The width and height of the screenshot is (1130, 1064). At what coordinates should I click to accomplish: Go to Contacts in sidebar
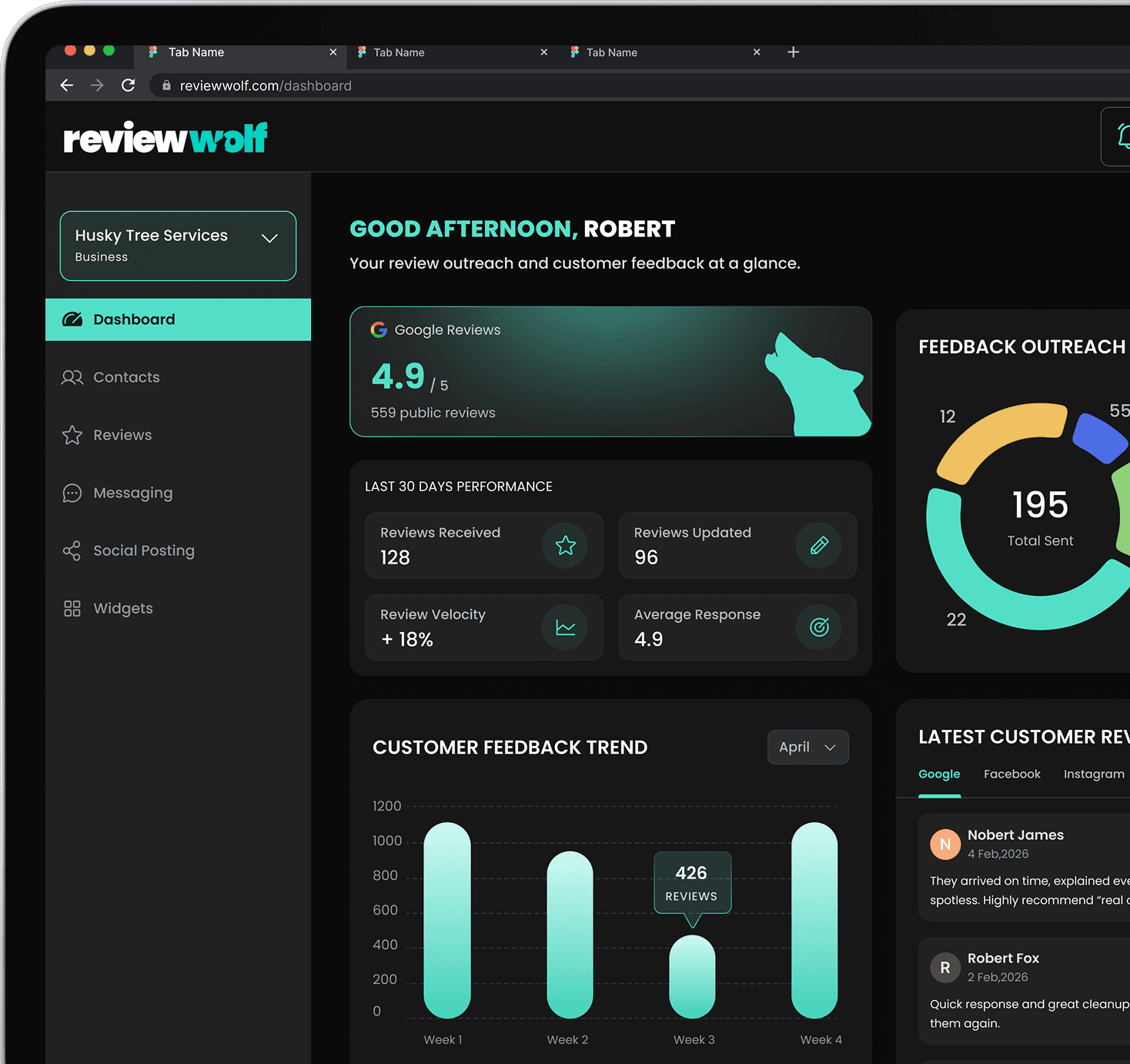178,377
